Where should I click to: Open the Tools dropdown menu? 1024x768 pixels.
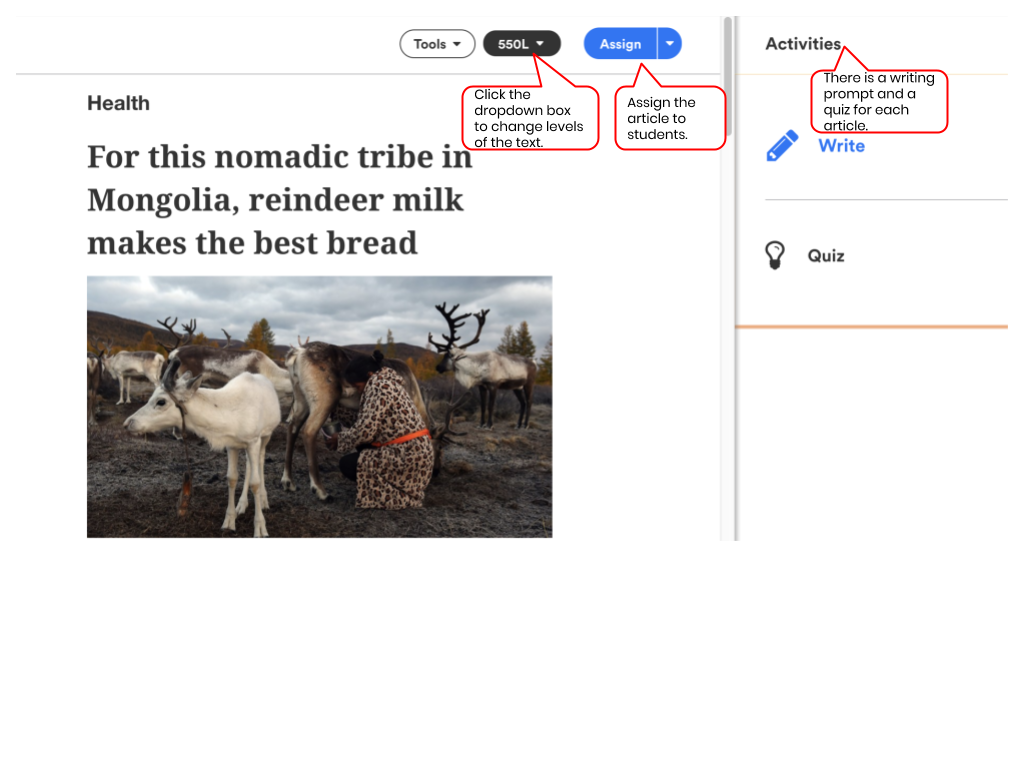(x=437, y=44)
